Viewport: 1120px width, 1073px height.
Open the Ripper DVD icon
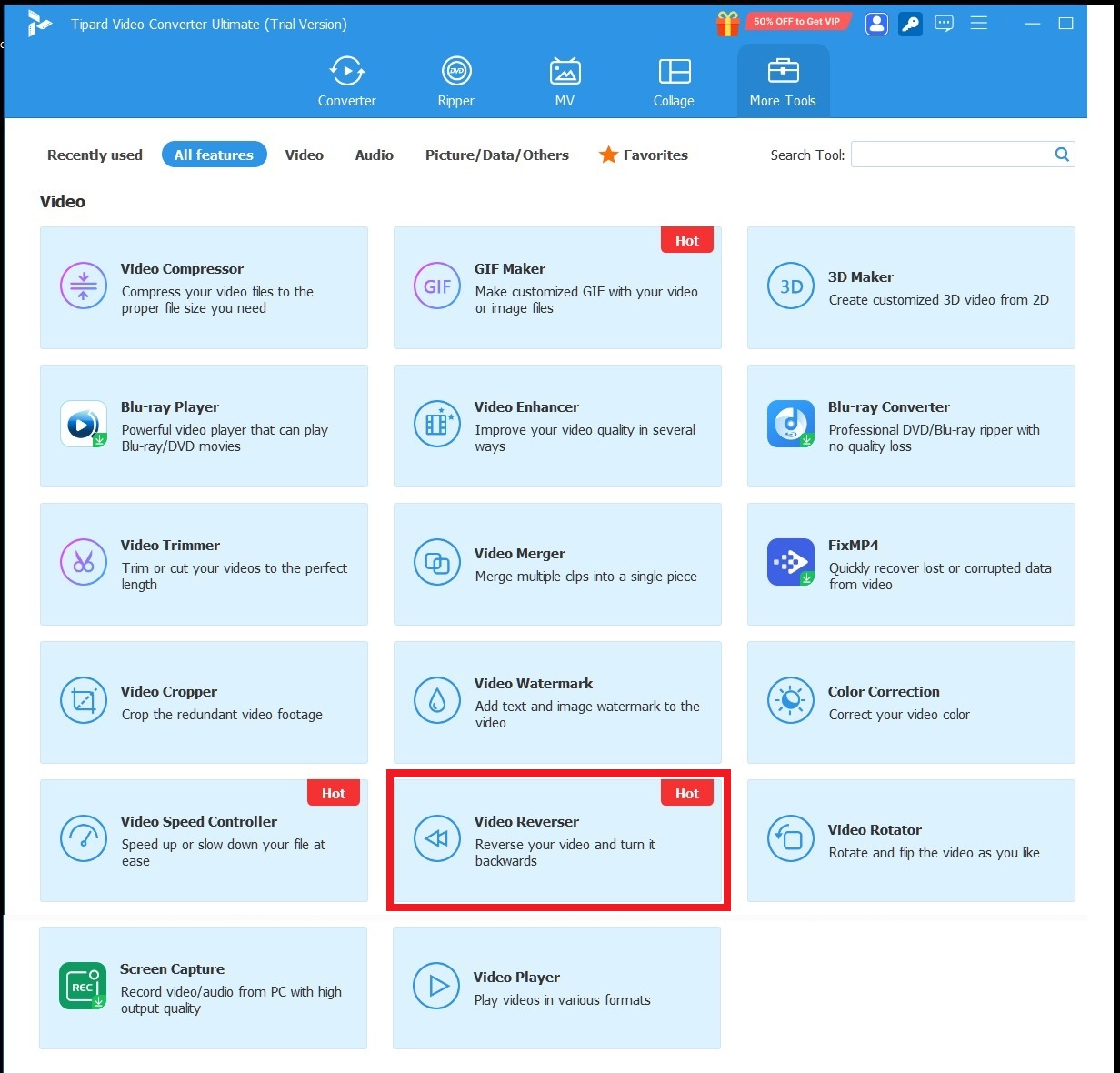click(455, 71)
